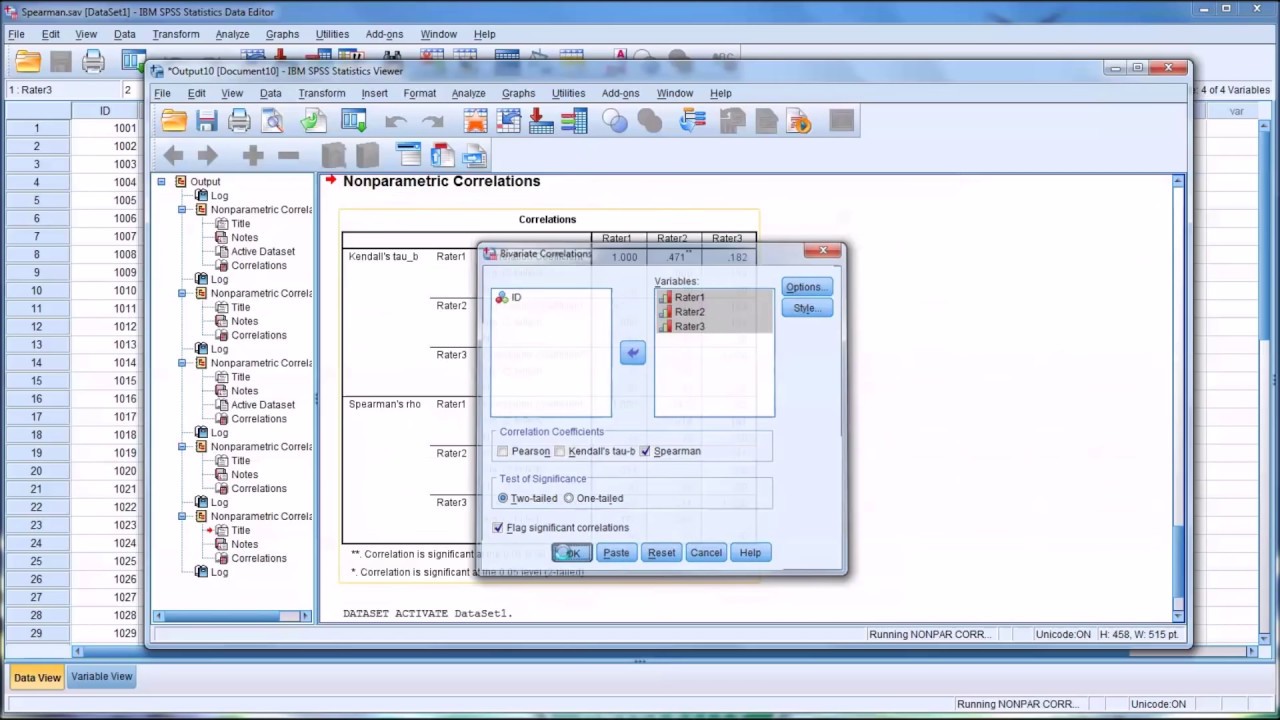Viewport: 1280px width, 720px height.
Task: Demote outline item with right arrow
Action: [207, 155]
